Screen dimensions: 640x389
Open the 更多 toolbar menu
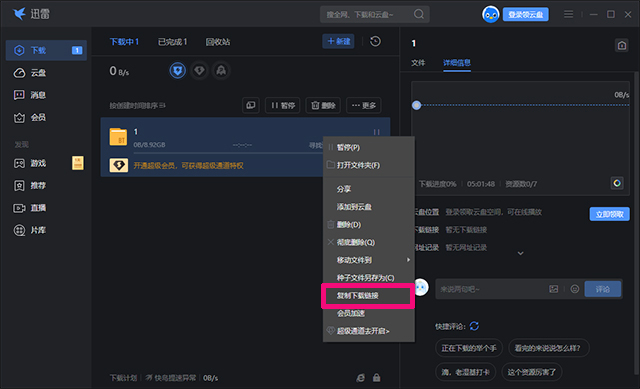tap(364, 105)
